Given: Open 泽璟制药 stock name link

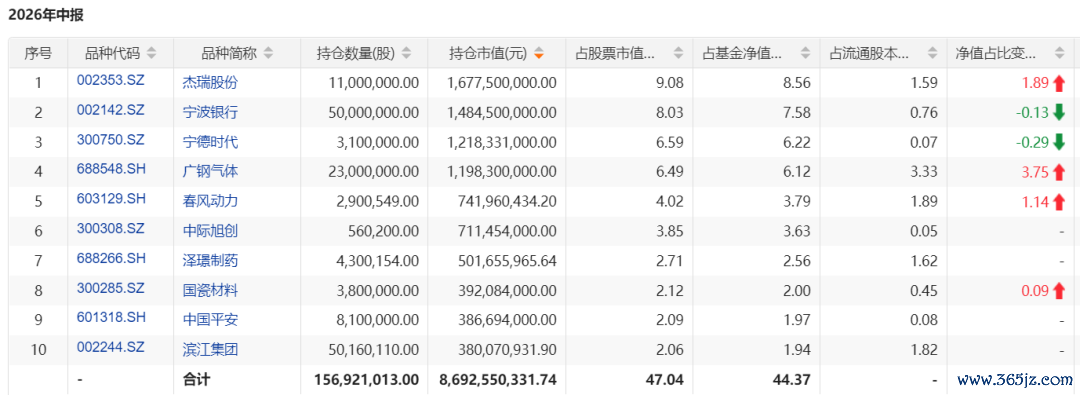Looking at the screenshot, I should [x=210, y=261].
